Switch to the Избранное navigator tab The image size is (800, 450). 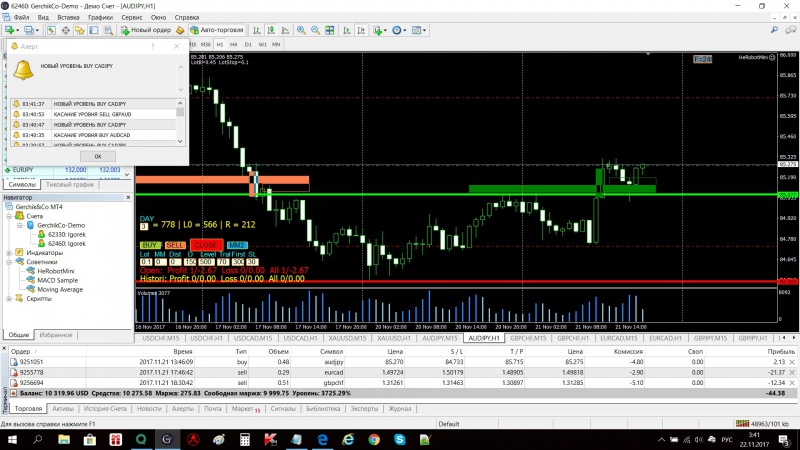56,335
